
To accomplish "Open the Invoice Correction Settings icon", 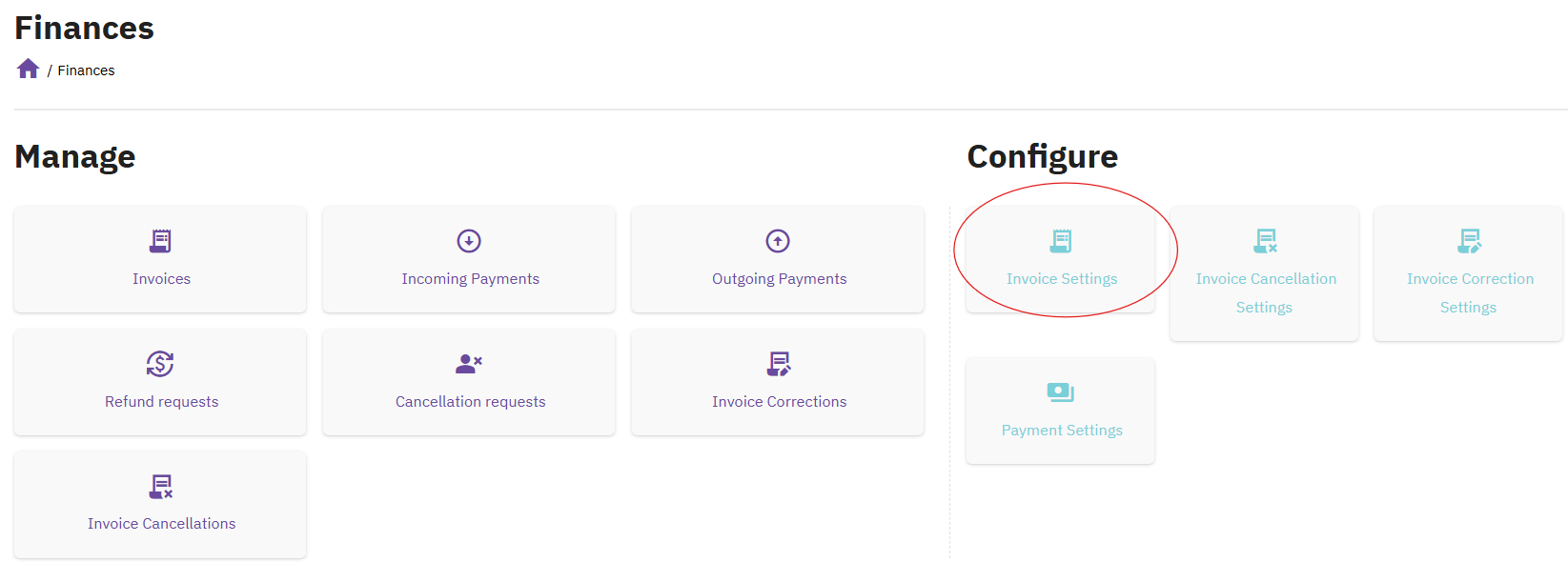I will point(1469,241).
